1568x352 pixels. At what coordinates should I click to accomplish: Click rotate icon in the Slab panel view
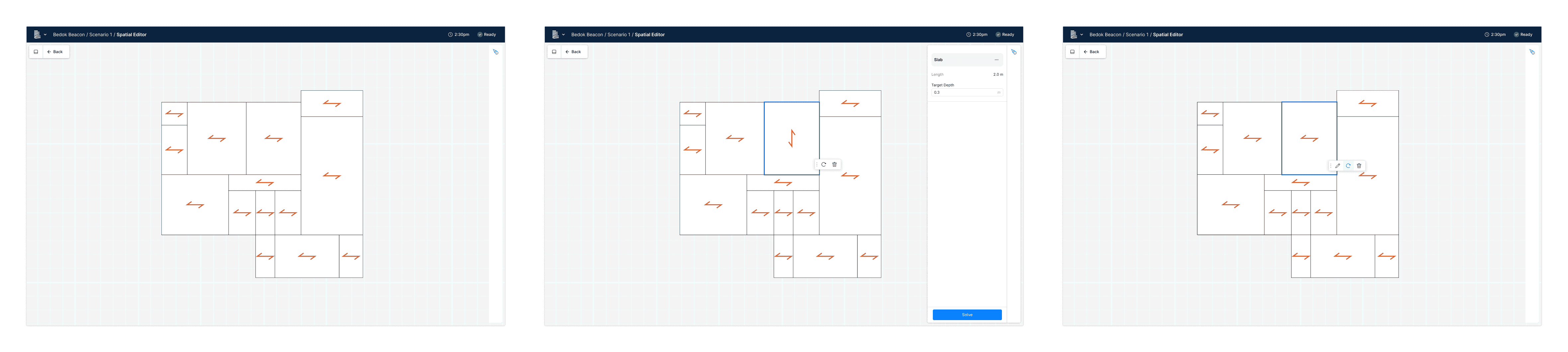point(824,164)
